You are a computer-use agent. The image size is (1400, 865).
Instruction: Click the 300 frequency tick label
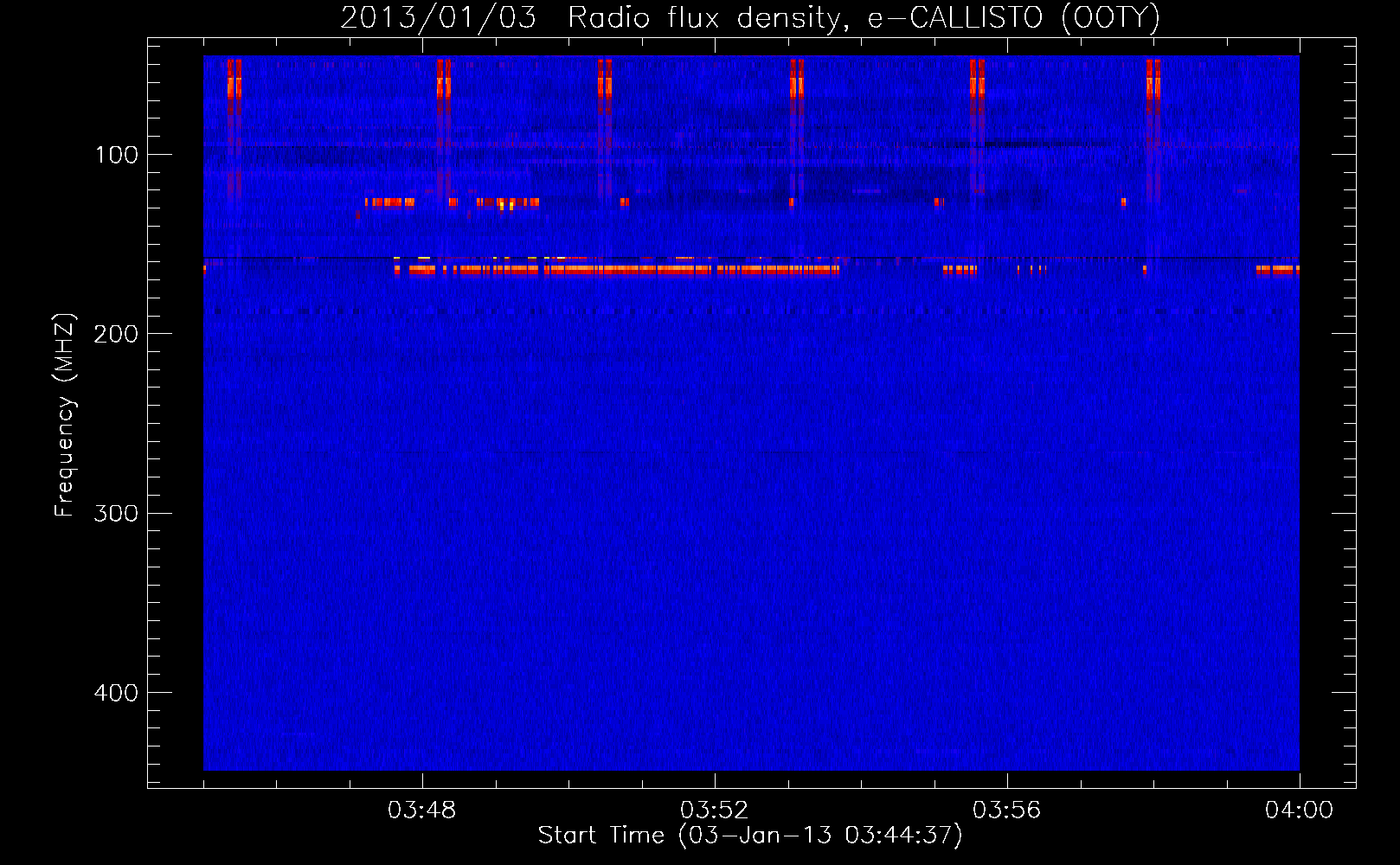(116, 514)
